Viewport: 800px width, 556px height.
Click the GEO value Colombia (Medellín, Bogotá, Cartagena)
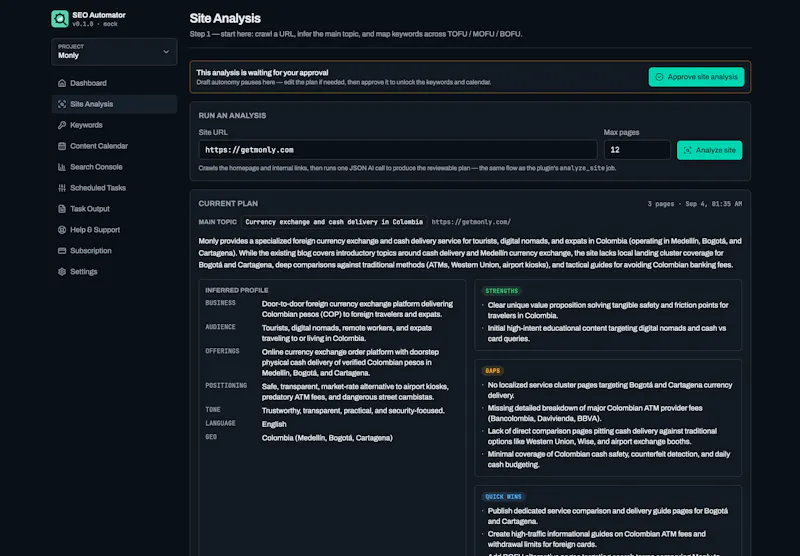pos(327,438)
